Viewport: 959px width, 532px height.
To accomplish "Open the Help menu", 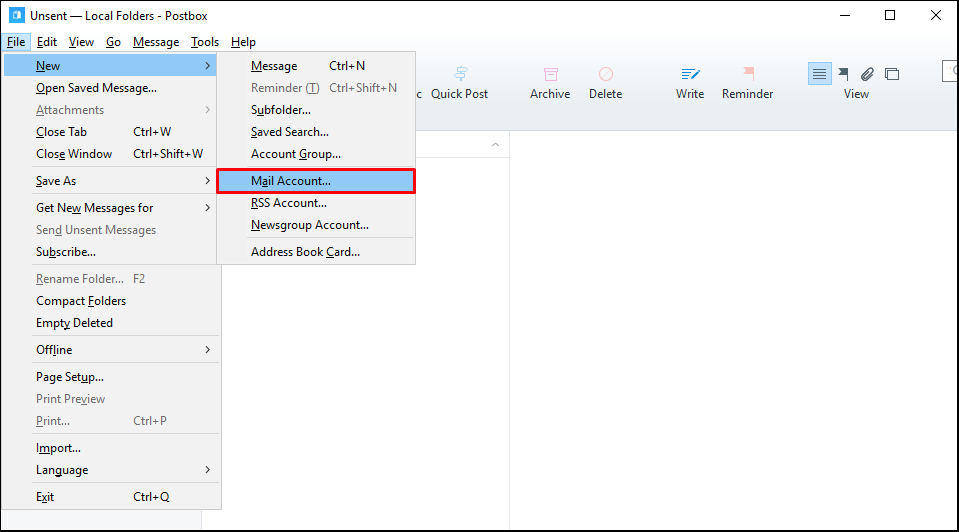I will click(243, 42).
